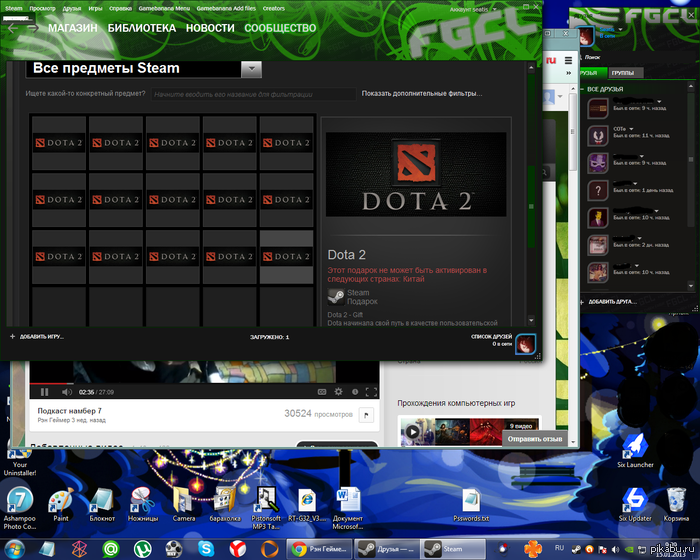This screenshot has height=560, width=700.
Task: Open the Справка menu
Action: pyautogui.click(x=120, y=8)
